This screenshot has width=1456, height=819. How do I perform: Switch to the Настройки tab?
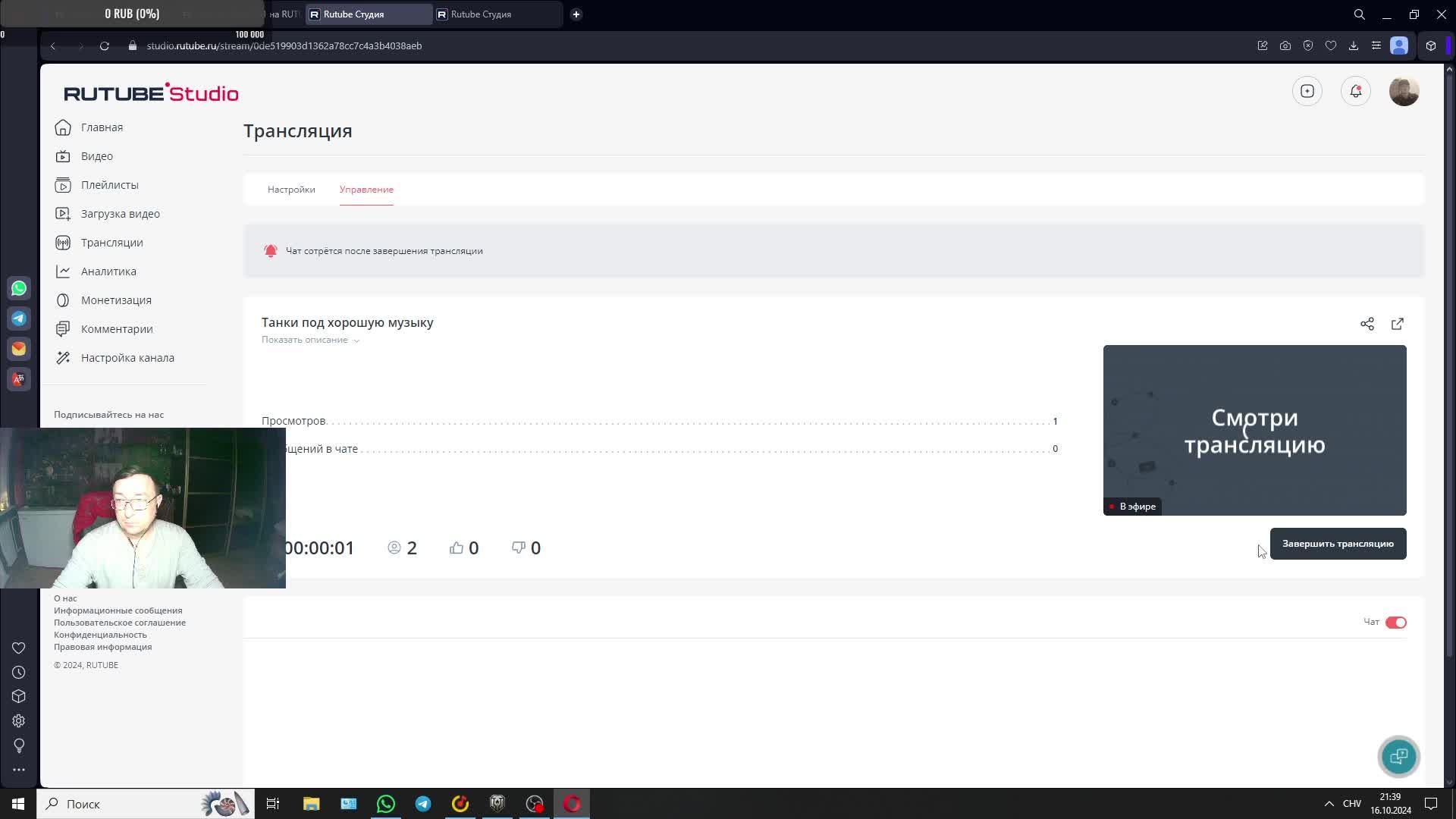[x=291, y=190]
